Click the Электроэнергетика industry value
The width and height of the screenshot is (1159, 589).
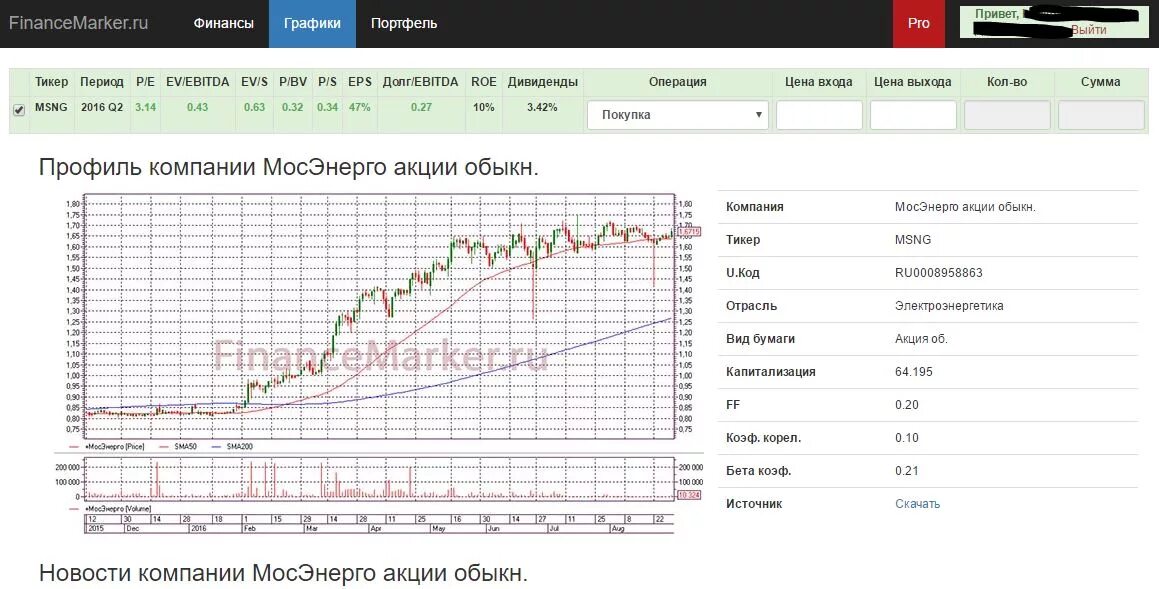tap(949, 306)
